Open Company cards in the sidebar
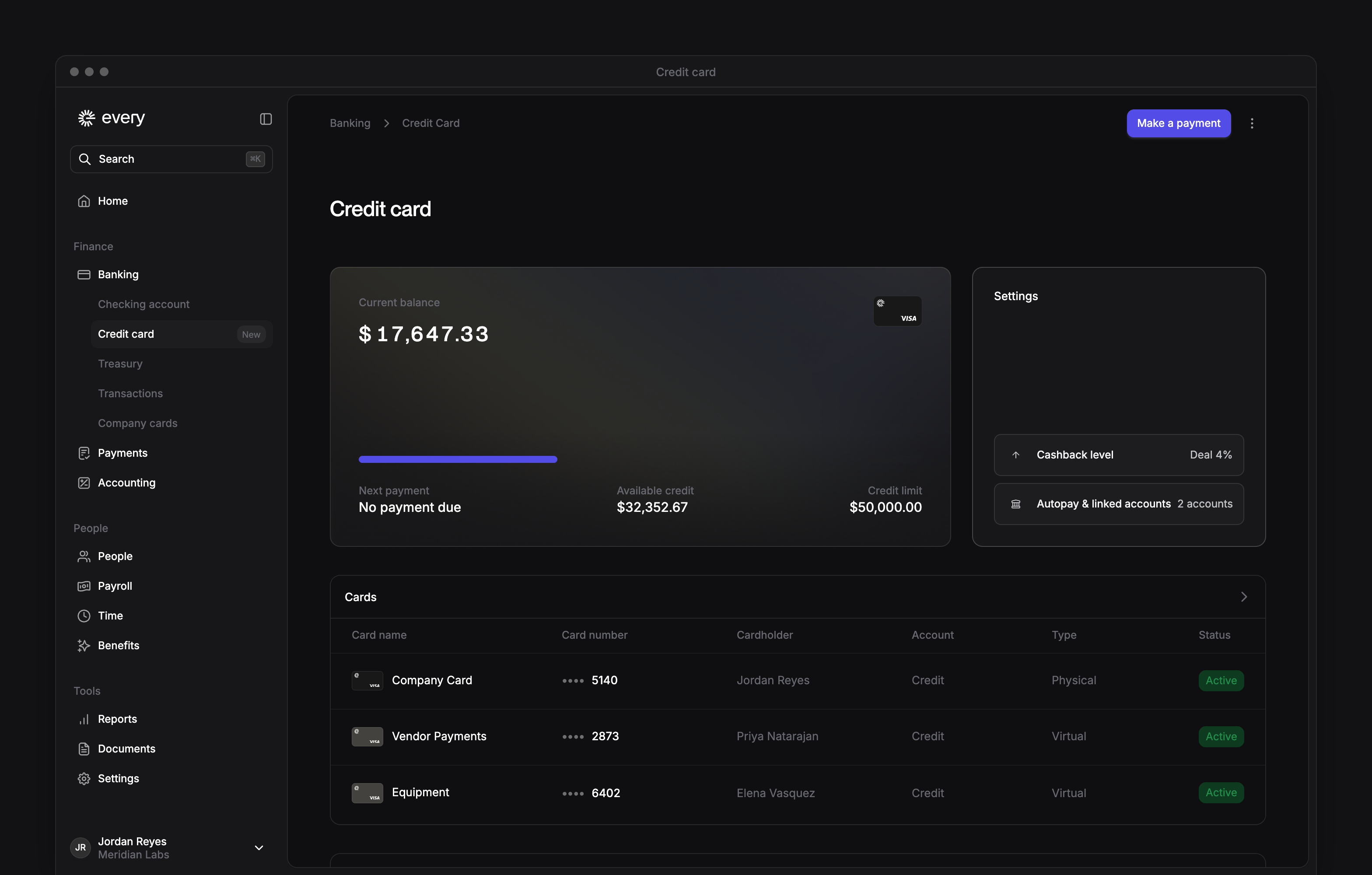 pyautogui.click(x=138, y=423)
